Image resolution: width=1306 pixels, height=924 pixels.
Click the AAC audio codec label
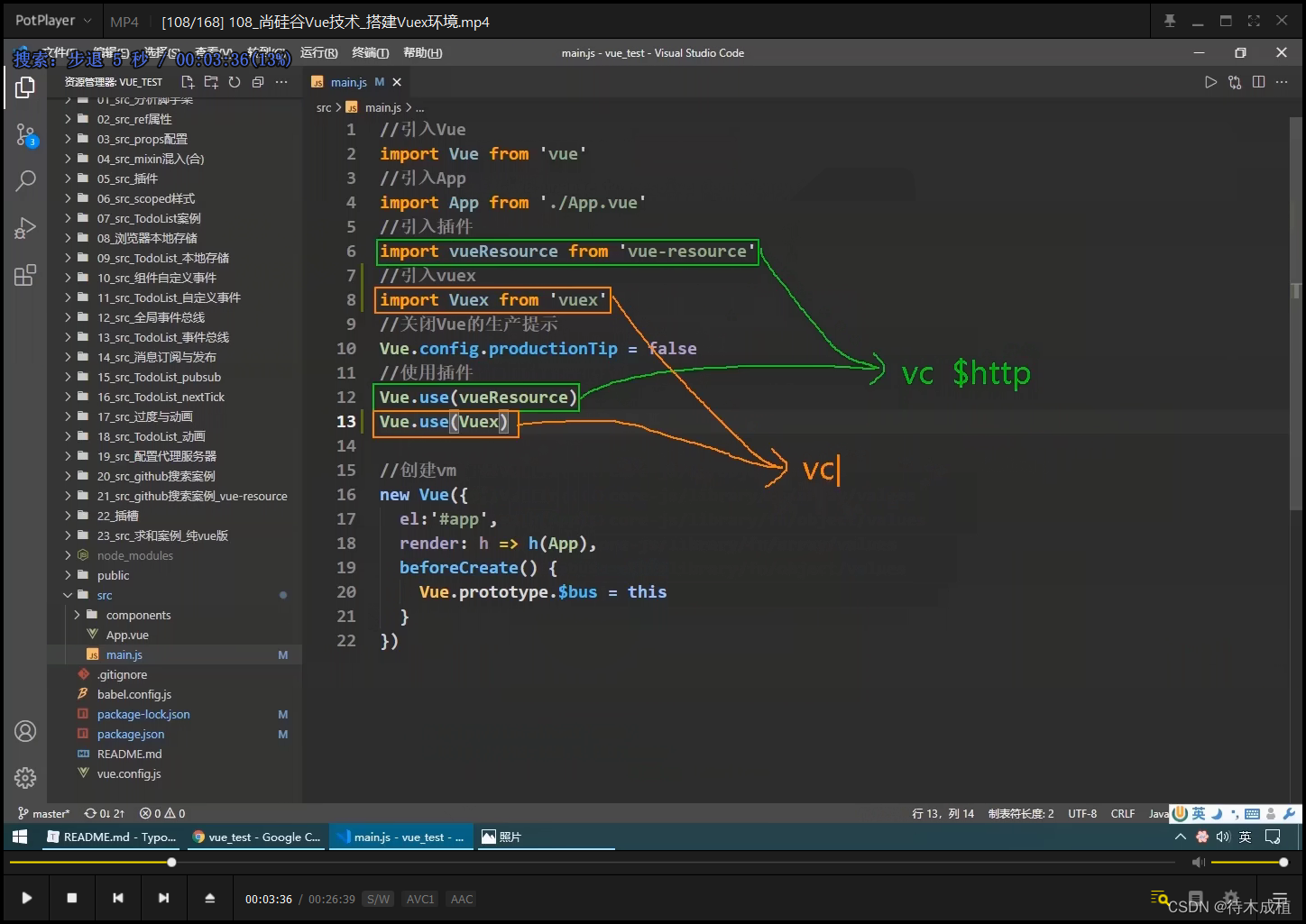462,899
